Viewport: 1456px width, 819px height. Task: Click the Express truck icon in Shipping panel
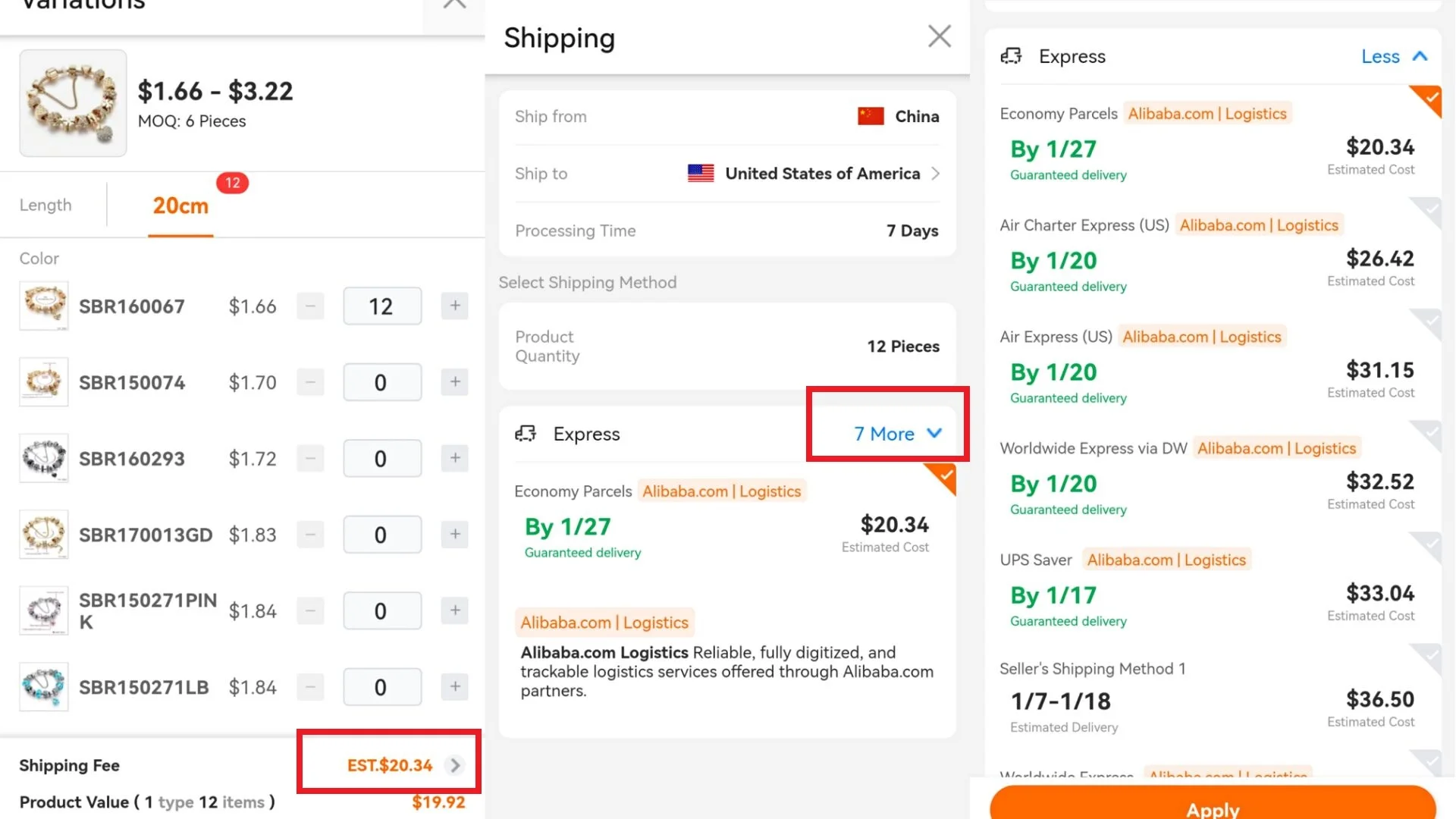coord(526,434)
